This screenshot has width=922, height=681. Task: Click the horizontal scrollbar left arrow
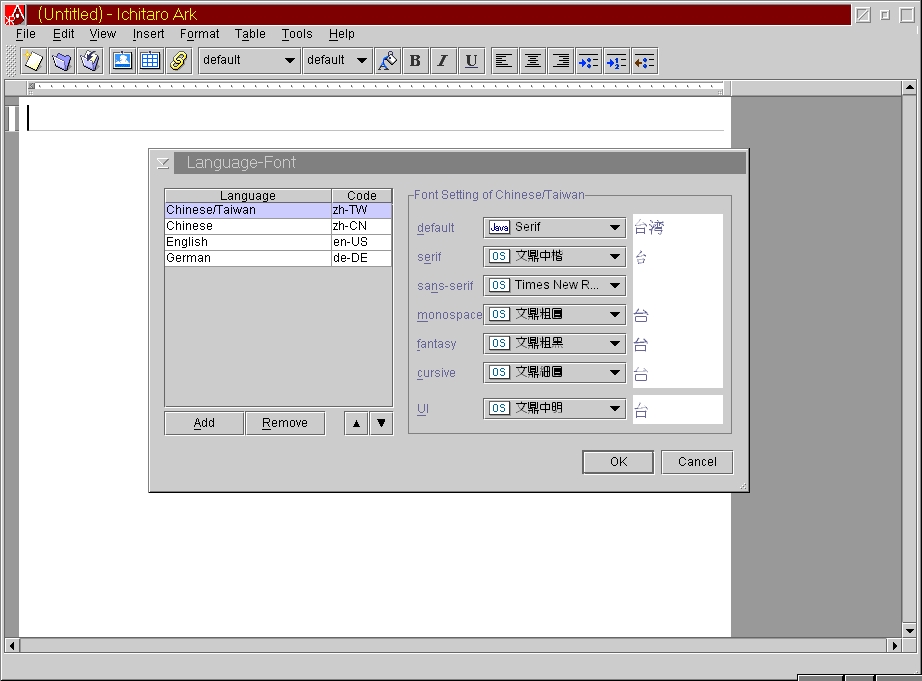(x=12, y=646)
